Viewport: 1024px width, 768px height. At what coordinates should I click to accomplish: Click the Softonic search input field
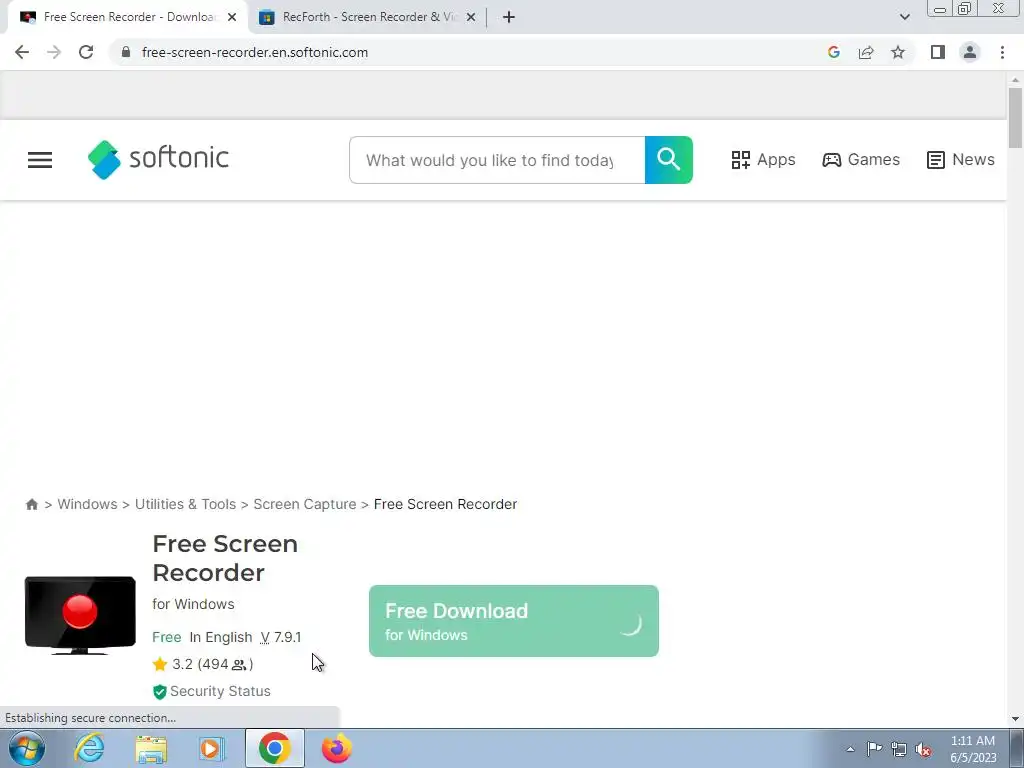coord(497,160)
